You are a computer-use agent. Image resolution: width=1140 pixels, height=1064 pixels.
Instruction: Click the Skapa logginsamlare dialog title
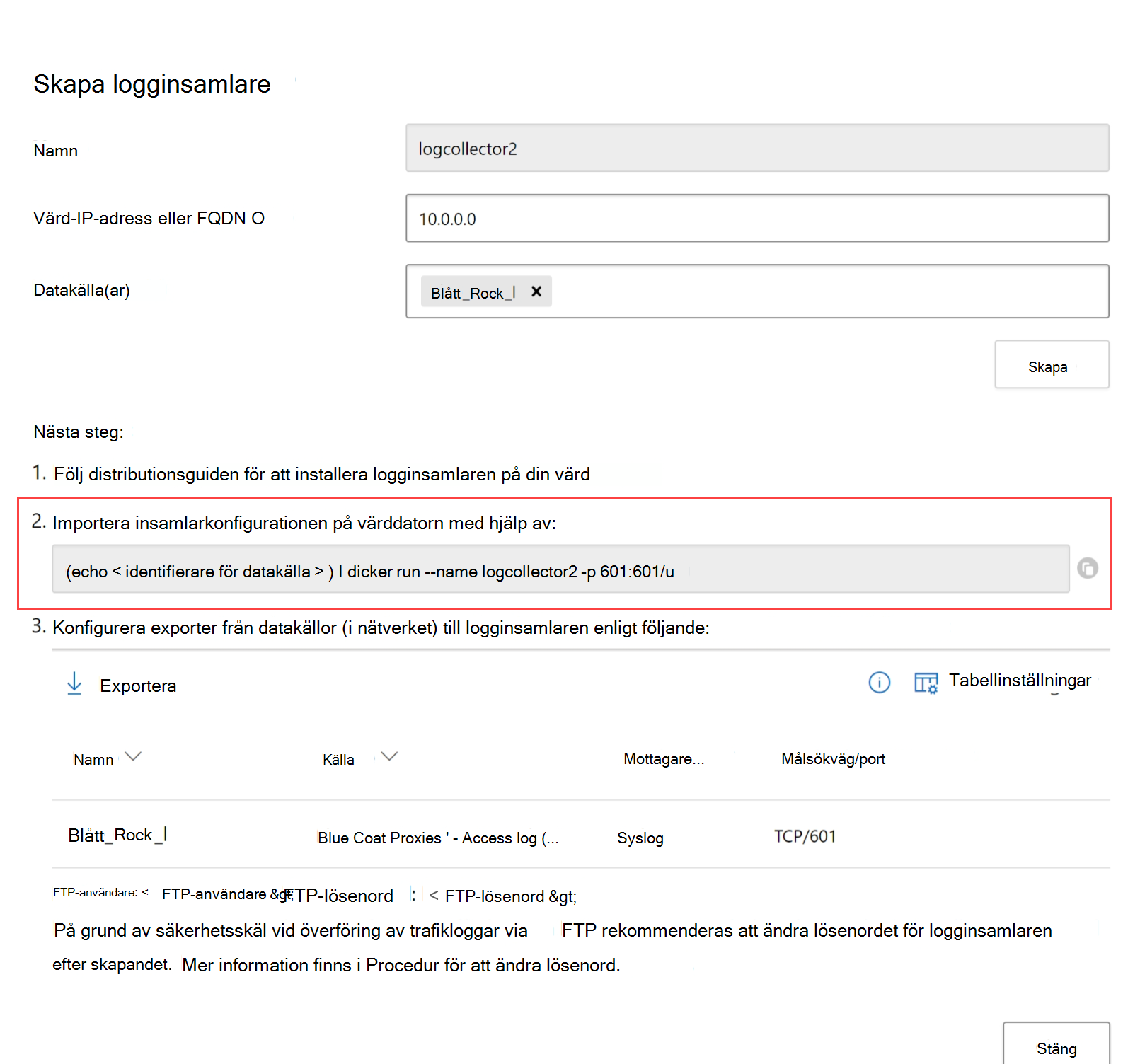(152, 84)
